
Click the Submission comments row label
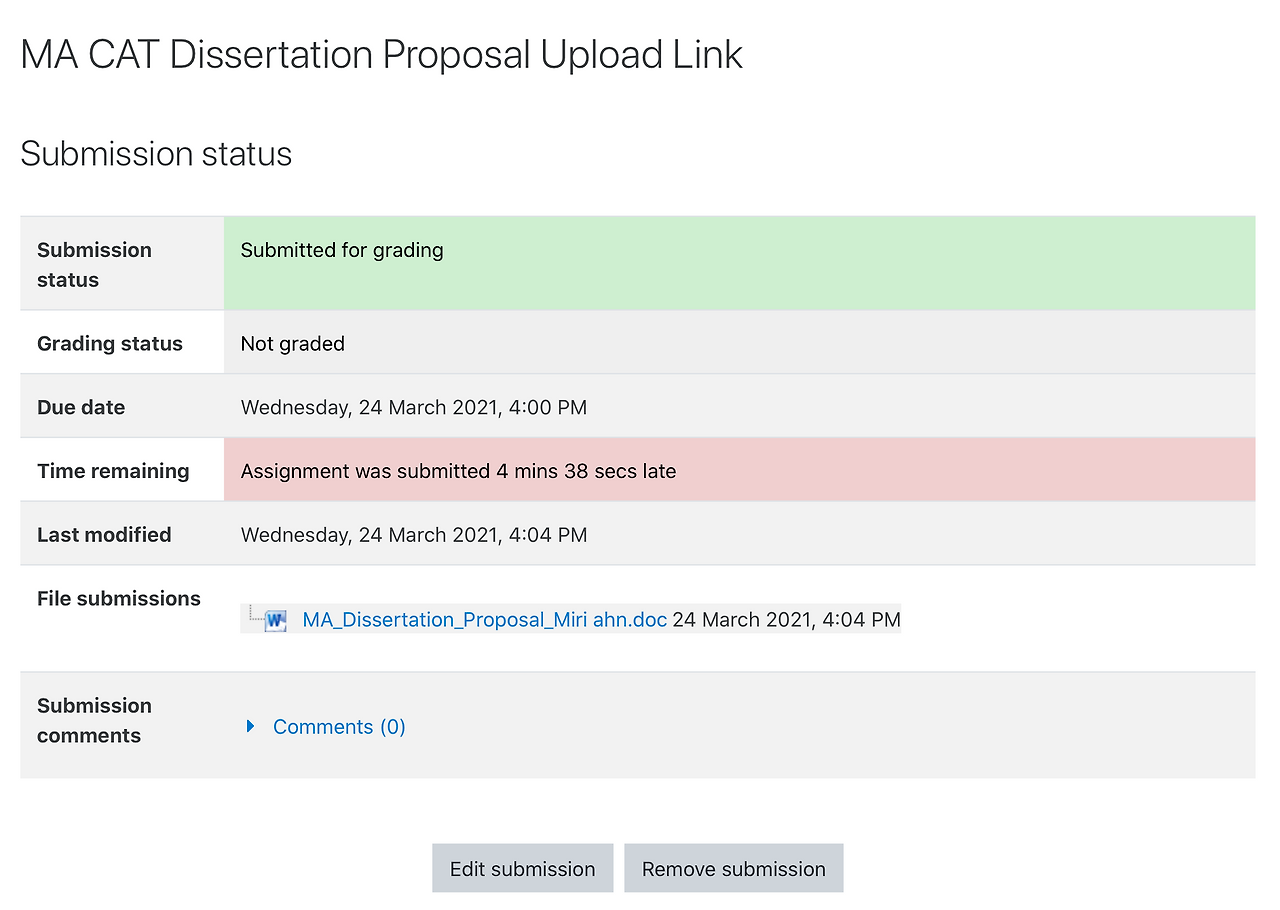(94, 721)
